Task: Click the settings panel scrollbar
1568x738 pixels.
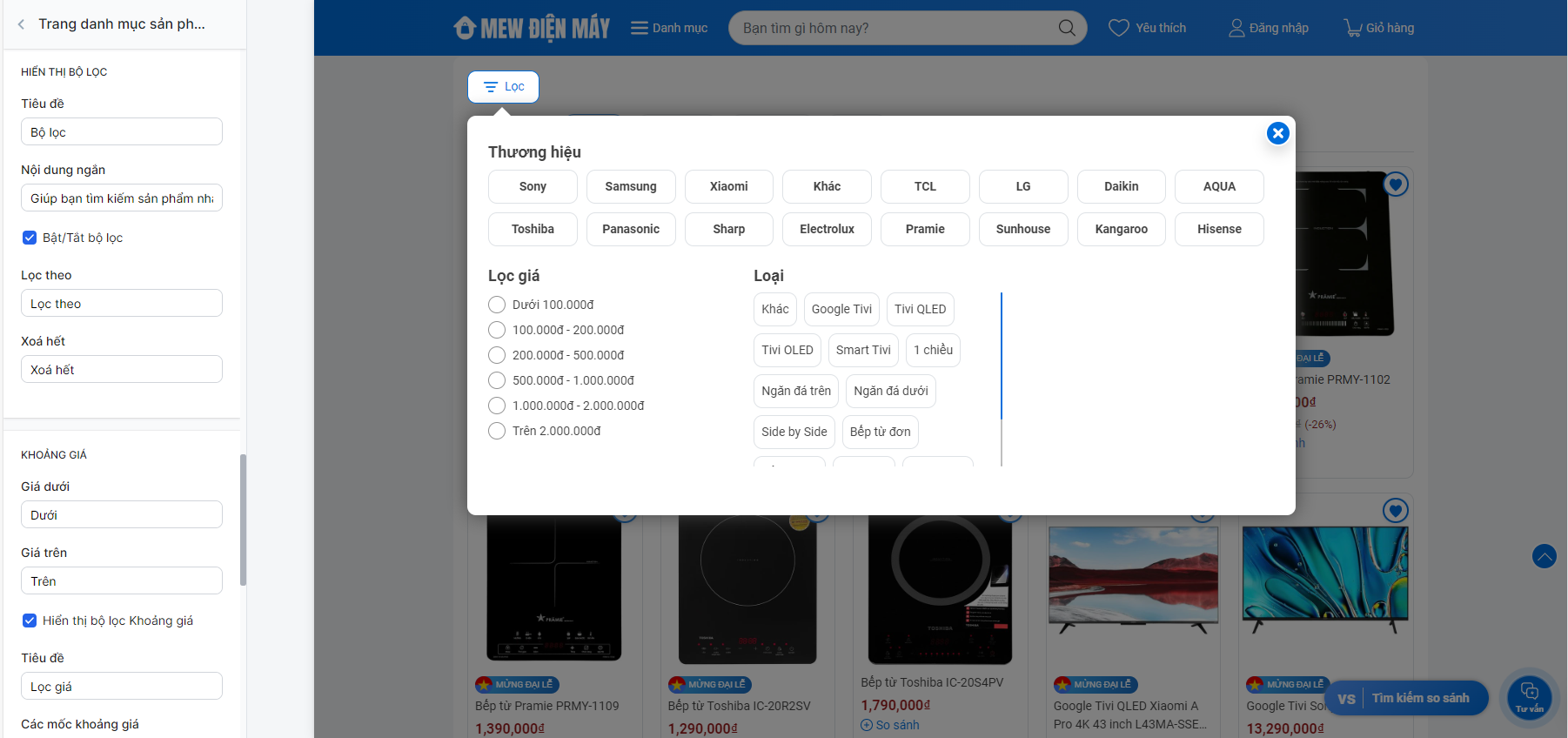Action: pos(244,520)
